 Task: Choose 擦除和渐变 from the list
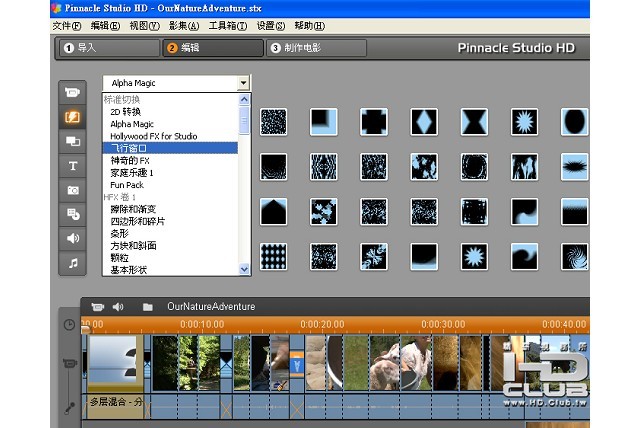133,209
